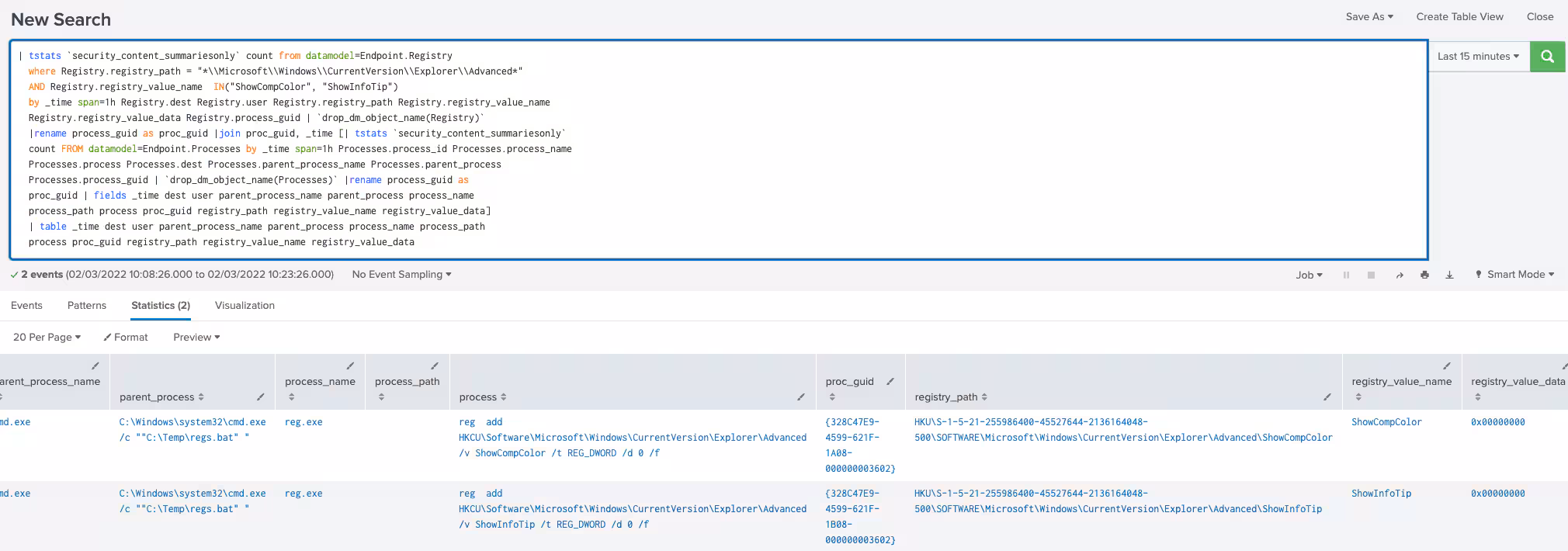Click parent_process cell in ShowInfoTip row
This screenshot has height=551, width=1568.
193,501
